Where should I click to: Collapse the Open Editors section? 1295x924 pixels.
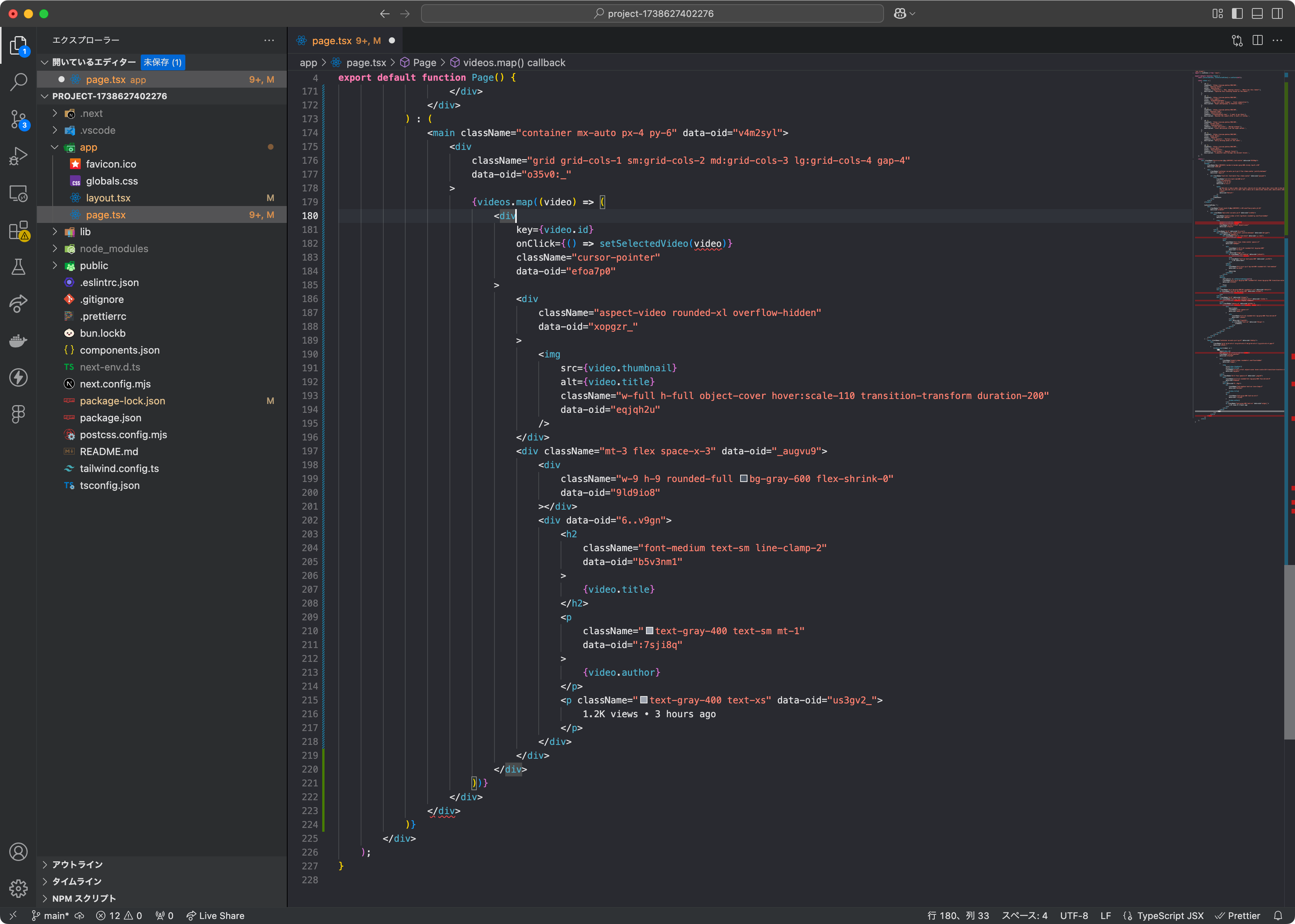coord(44,62)
